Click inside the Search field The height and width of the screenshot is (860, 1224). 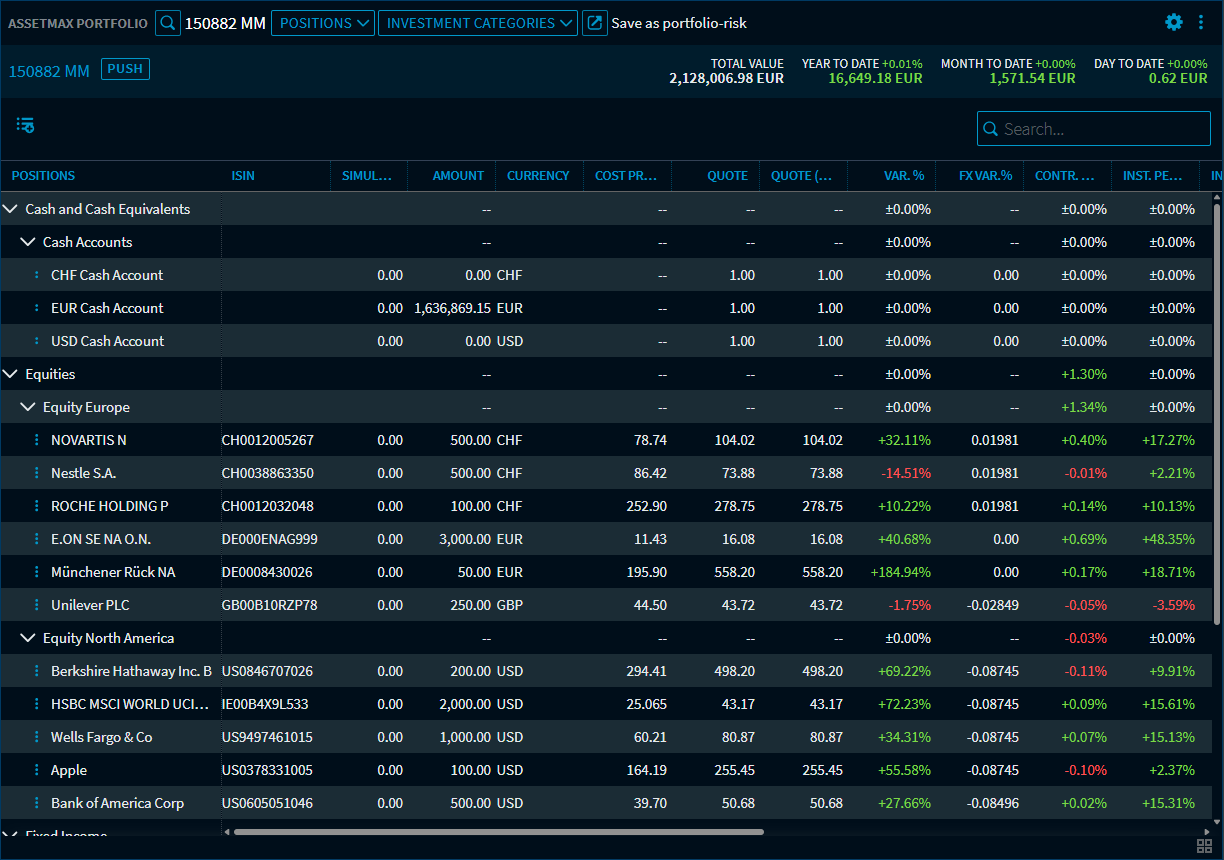pyautogui.click(x=1093, y=128)
